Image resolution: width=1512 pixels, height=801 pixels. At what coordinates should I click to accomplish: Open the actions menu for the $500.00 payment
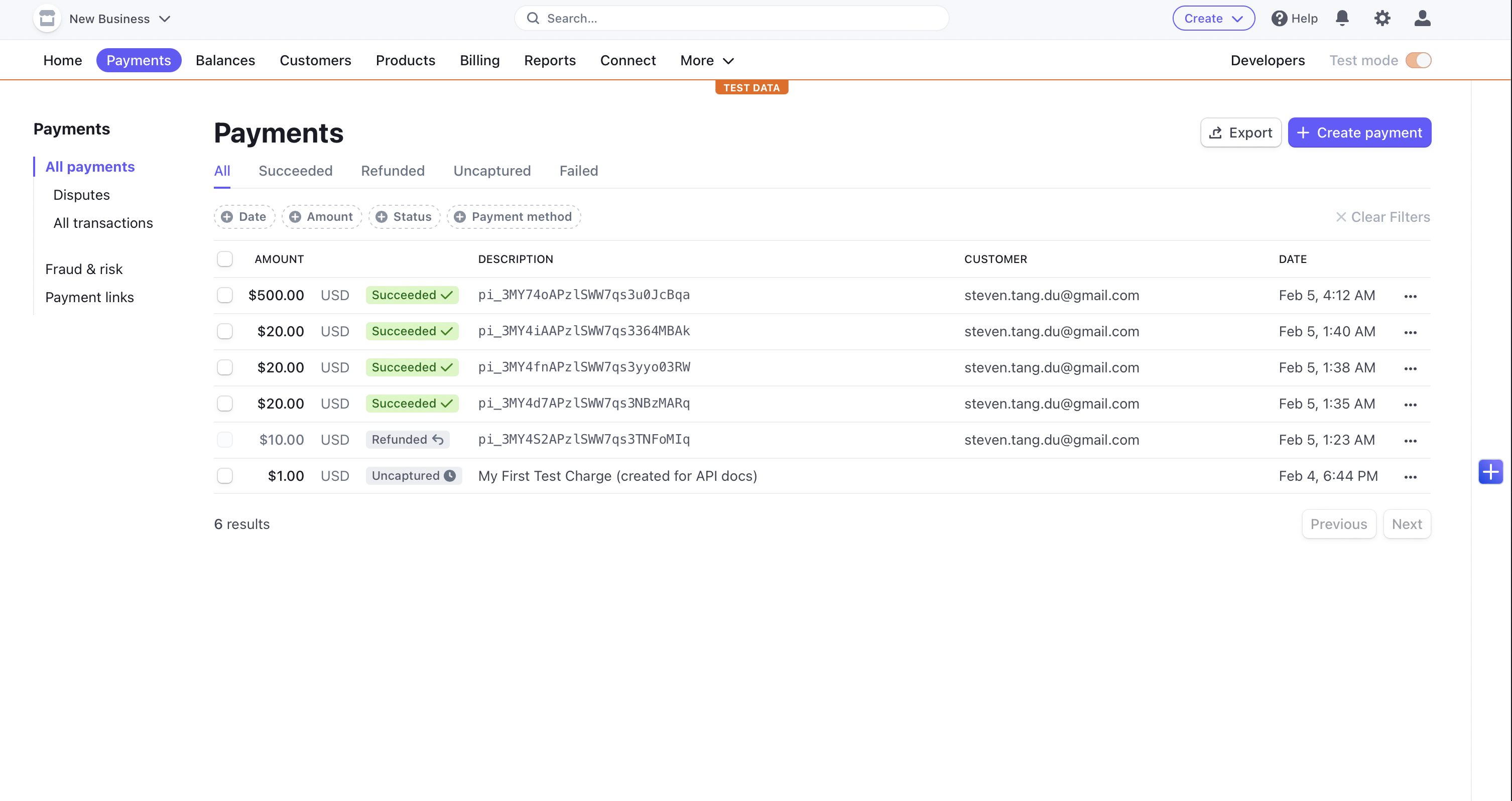pyautogui.click(x=1410, y=296)
